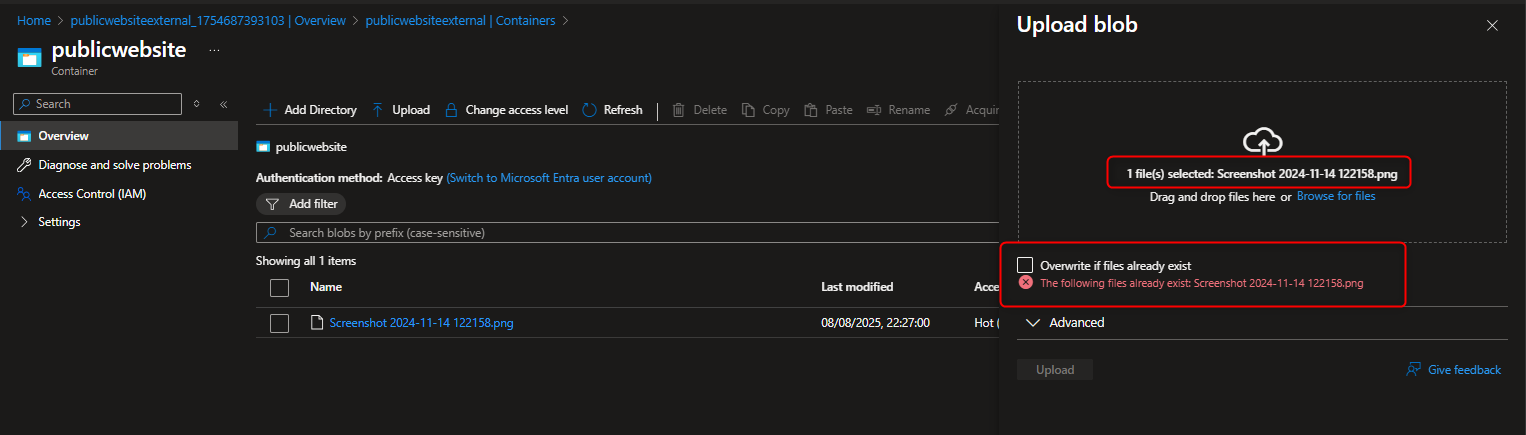Click the Showing all 1 items text
This screenshot has height=435, width=1526.
point(306,261)
